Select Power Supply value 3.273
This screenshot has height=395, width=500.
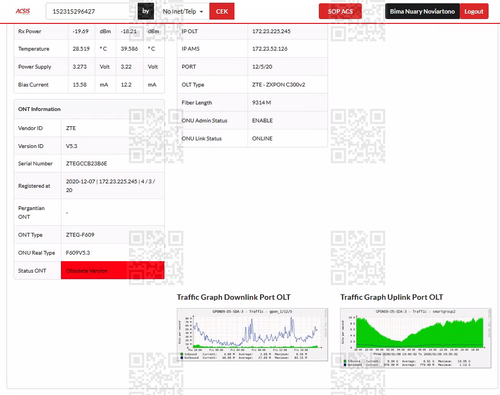[79, 67]
